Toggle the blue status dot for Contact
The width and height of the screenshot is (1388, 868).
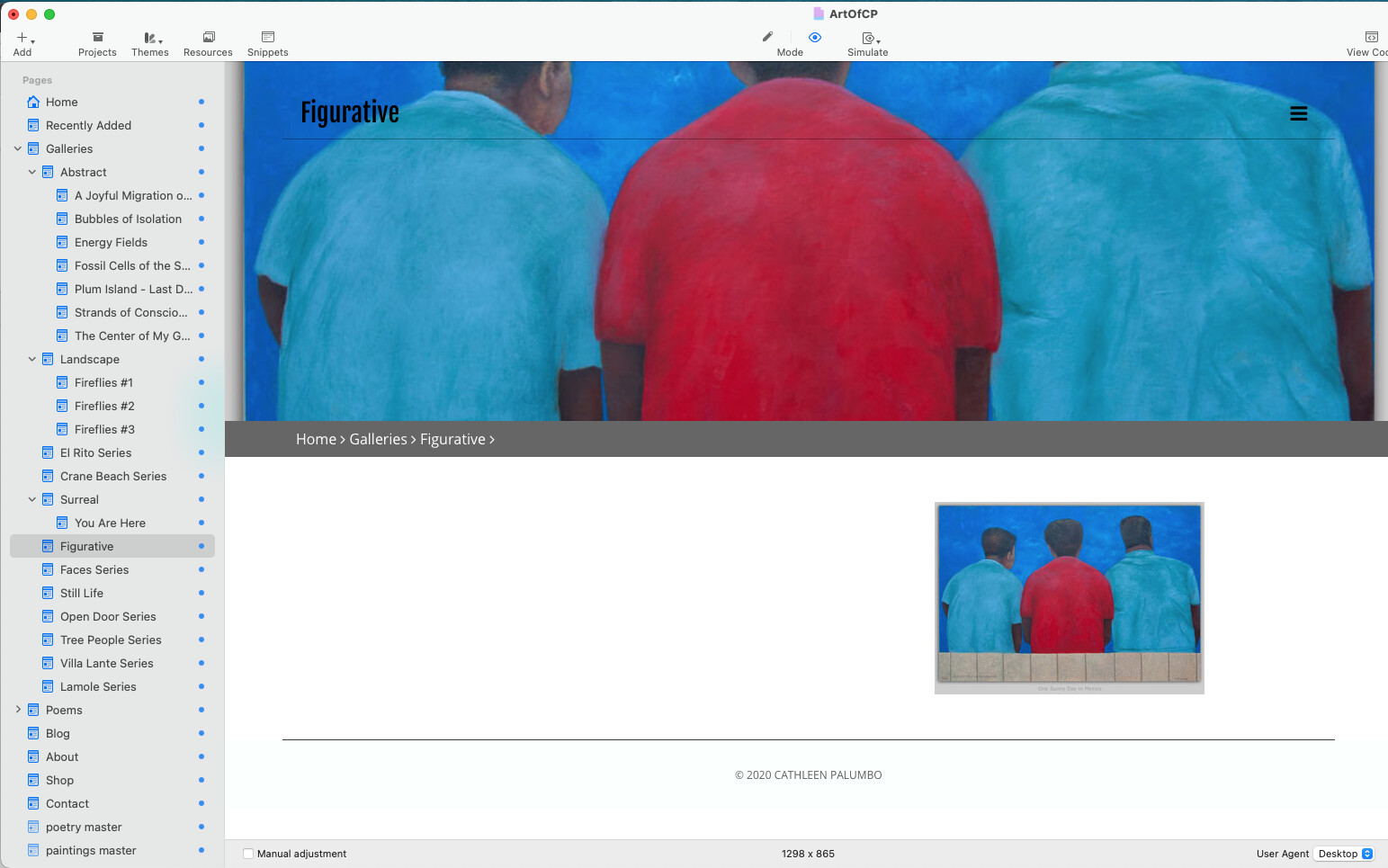pyautogui.click(x=201, y=803)
